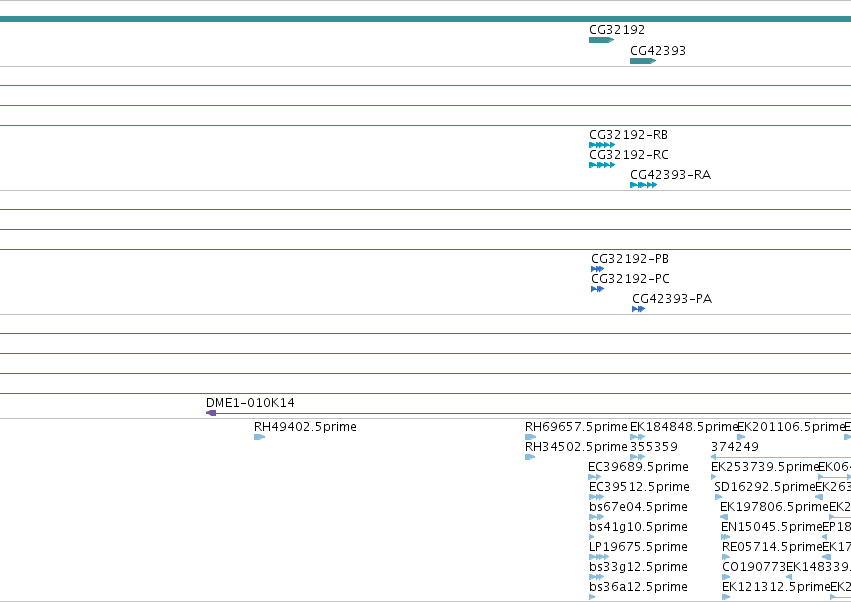The height and width of the screenshot is (602, 851).
Task: Click the CG32192-PB protein feature
Action: pyautogui.click(x=598, y=269)
